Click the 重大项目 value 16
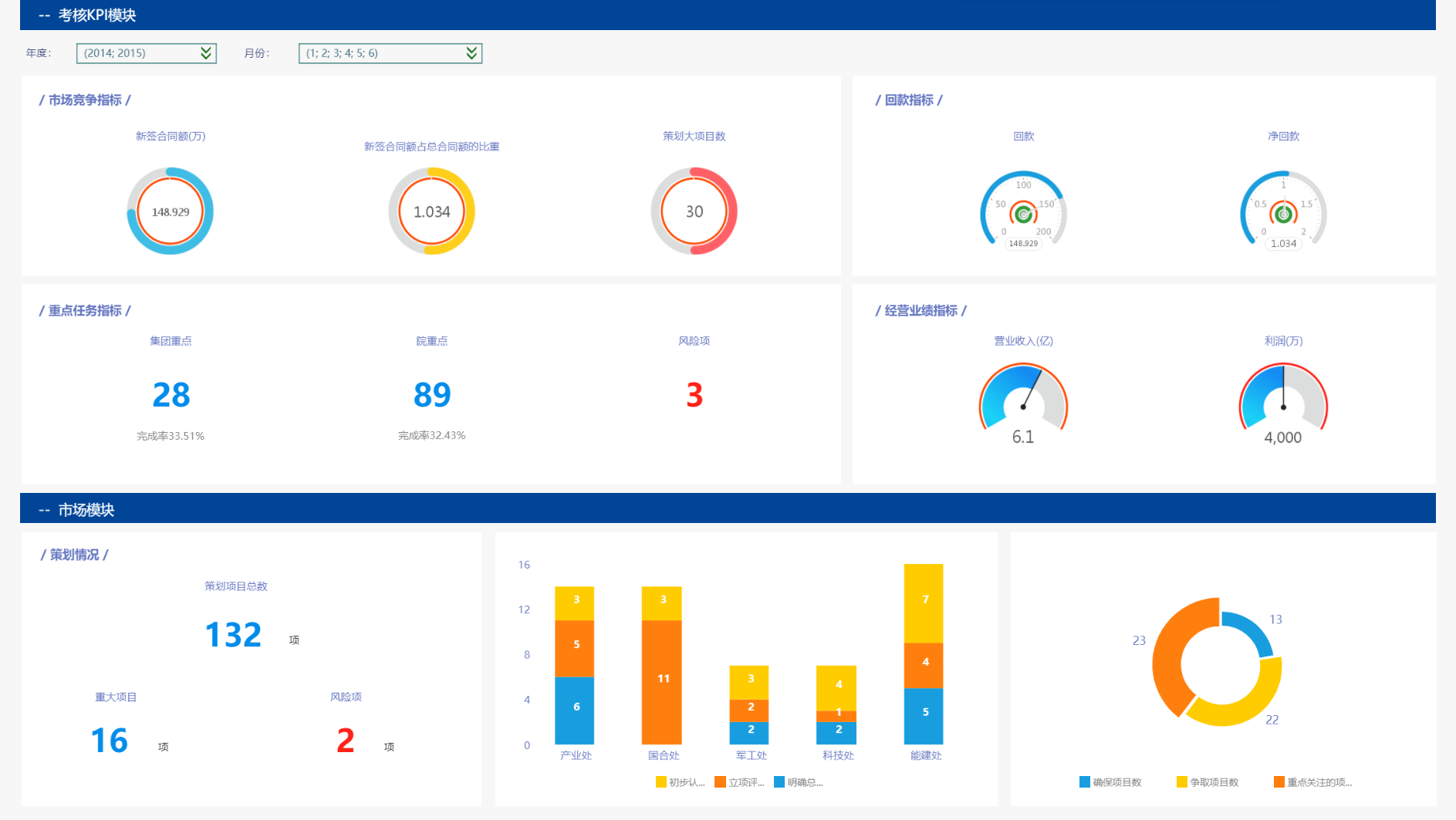The width and height of the screenshot is (1456, 820). 109,741
